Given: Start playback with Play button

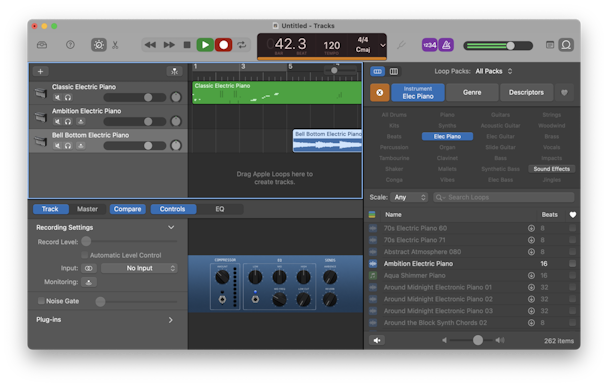Looking at the screenshot, I should (205, 45).
